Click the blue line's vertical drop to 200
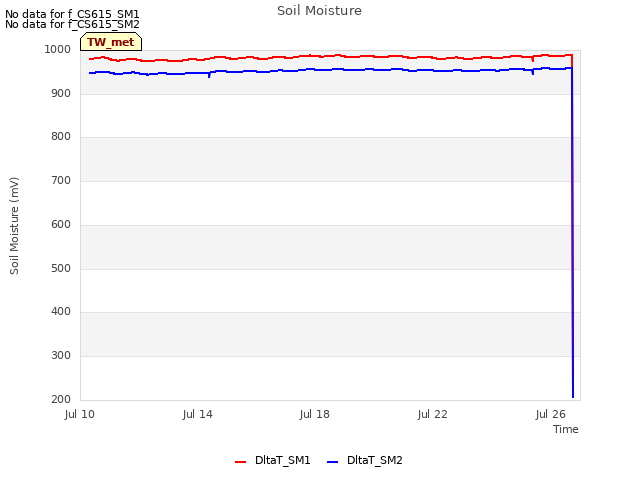The image size is (640, 480). point(573,233)
